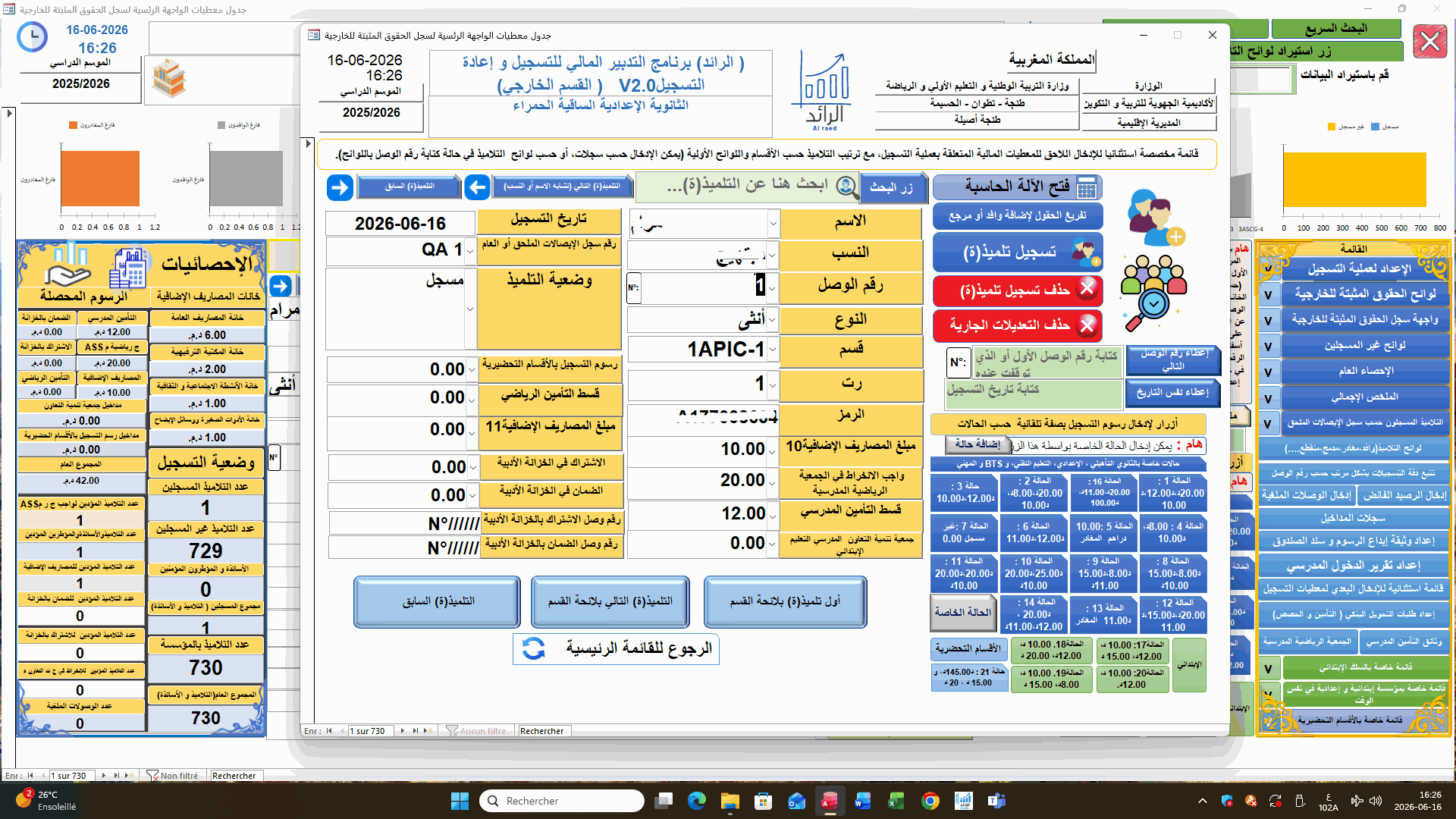
Task: Click the إضافة حالة button
Action: click(x=977, y=444)
